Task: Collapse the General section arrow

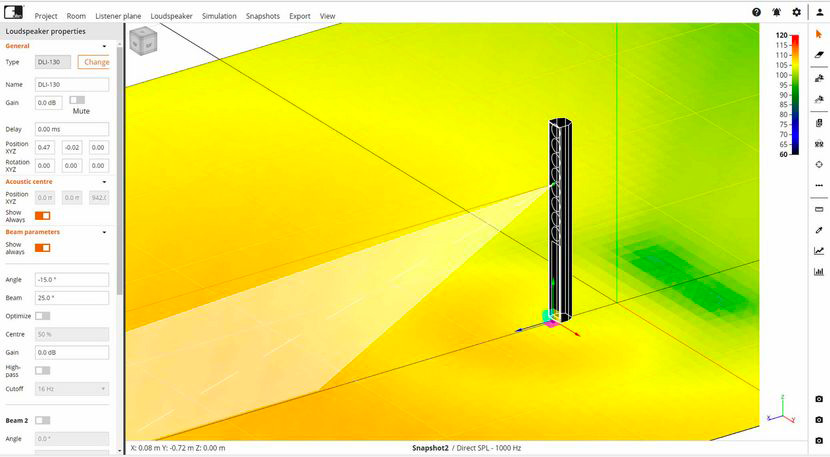Action: coord(104,47)
